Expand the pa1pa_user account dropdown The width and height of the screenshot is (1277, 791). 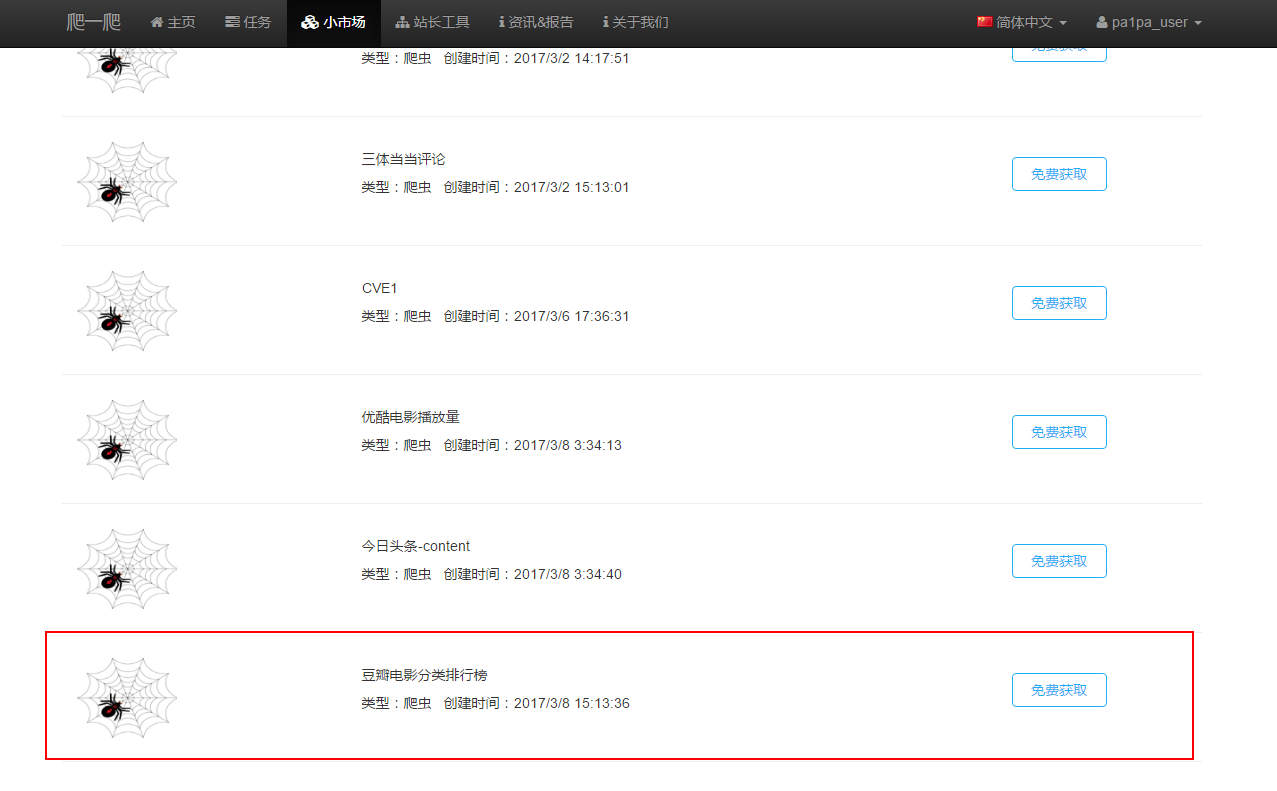pos(1149,22)
